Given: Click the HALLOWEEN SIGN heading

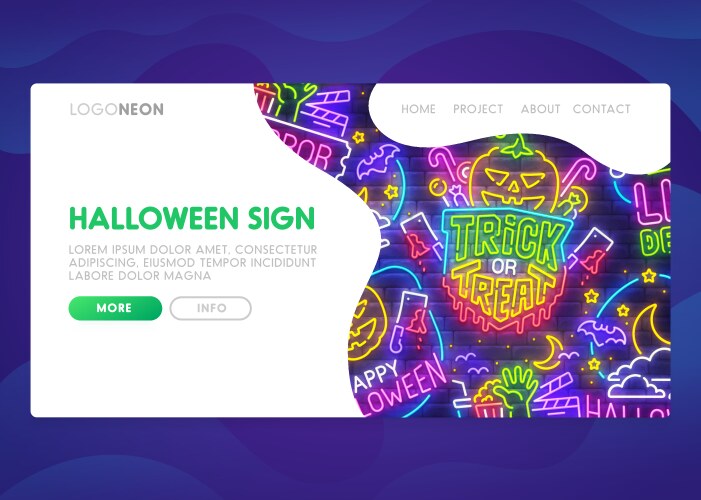Looking at the screenshot, I should coord(192,218).
